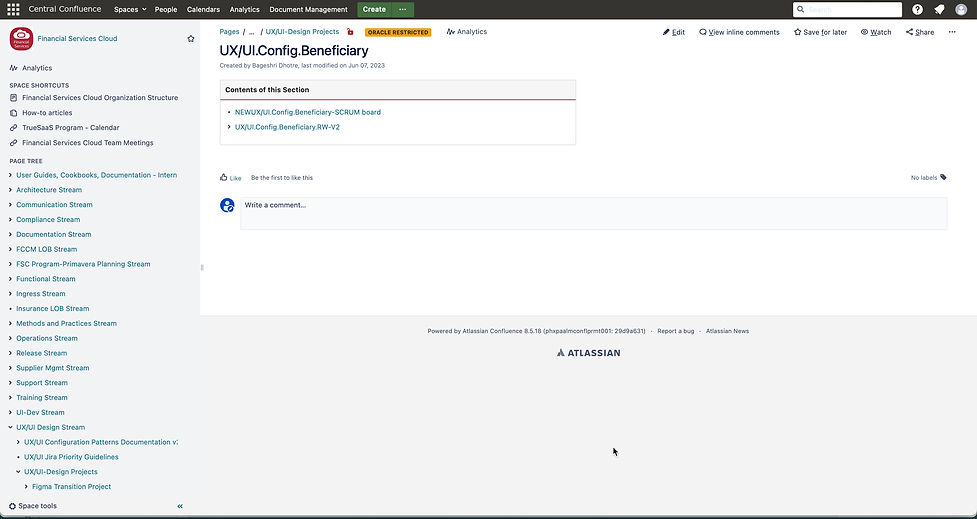Image resolution: width=977 pixels, height=519 pixels.
Task: Watch this page
Action: pyautogui.click(x=876, y=32)
